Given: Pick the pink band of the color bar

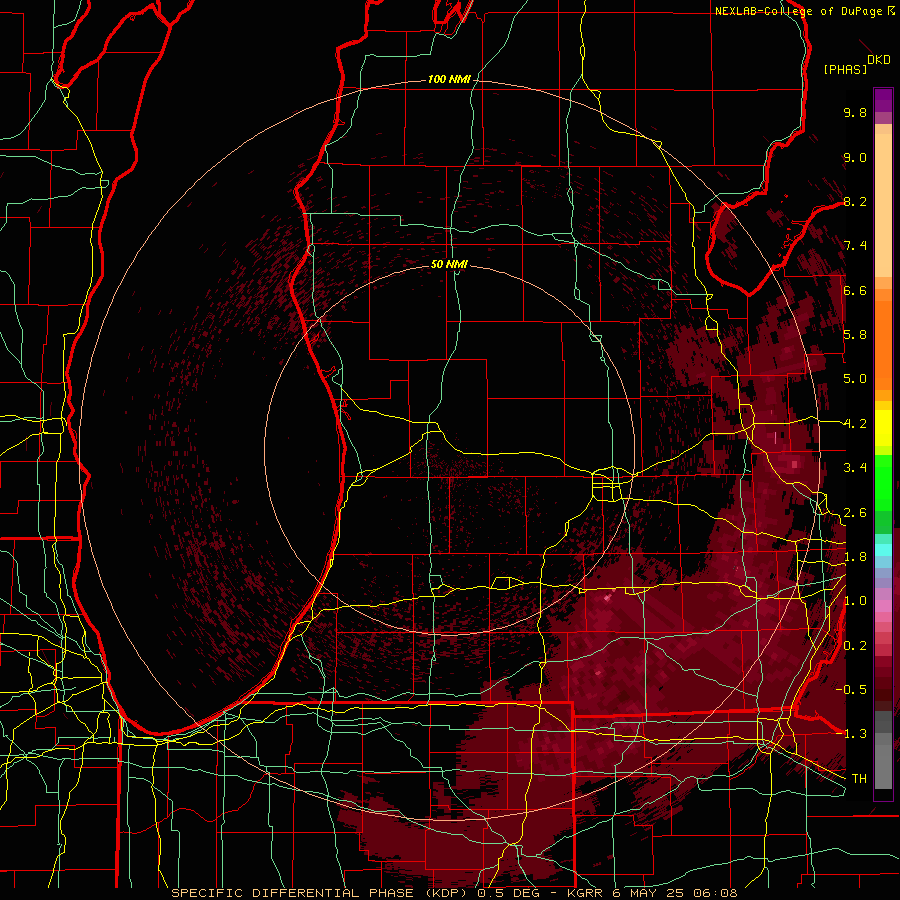Looking at the screenshot, I should (x=883, y=606).
